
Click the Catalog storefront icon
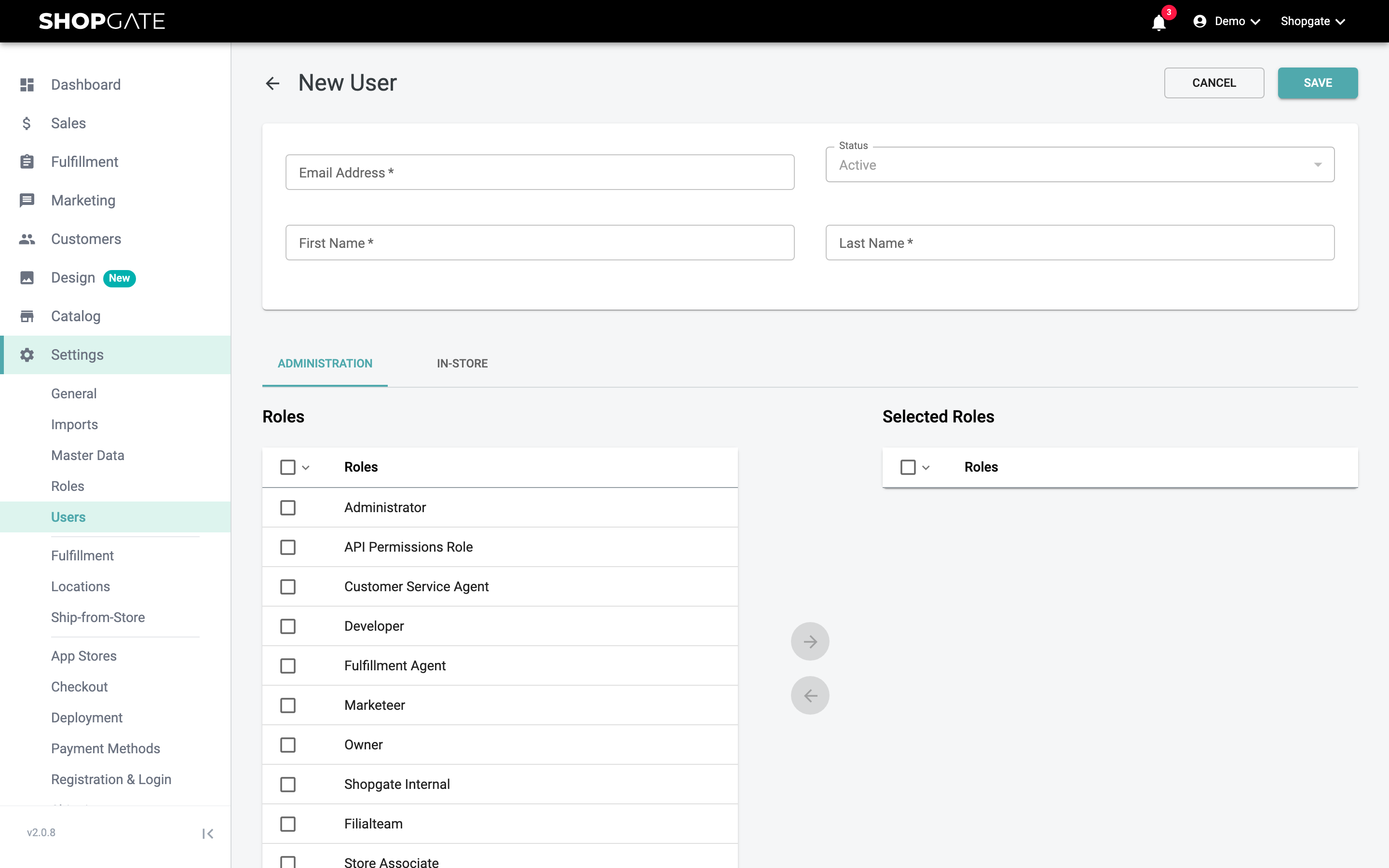pyautogui.click(x=27, y=316)
